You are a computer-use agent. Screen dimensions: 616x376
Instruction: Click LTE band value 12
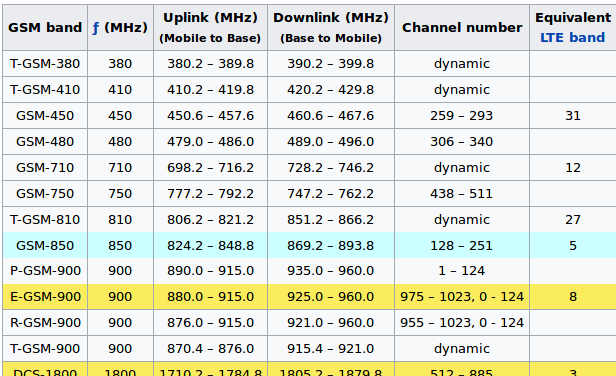[x=573, y=167]
